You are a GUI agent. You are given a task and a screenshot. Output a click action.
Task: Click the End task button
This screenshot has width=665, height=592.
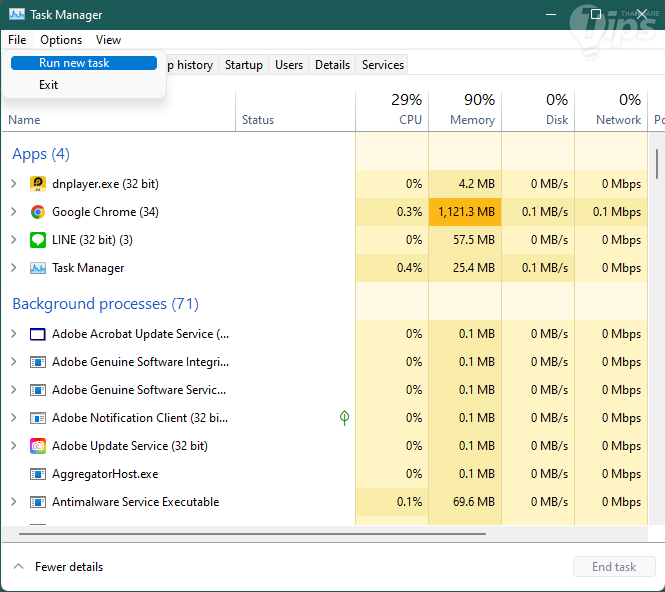point(614,567)
